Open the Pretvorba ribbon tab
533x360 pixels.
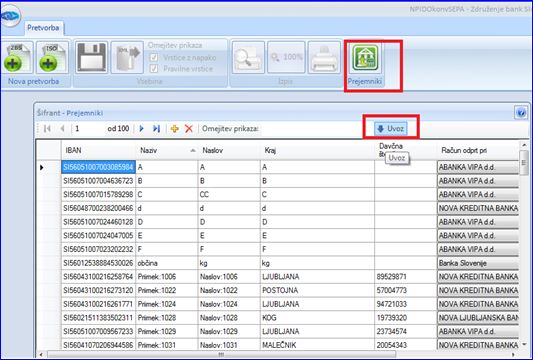(43, 28)
